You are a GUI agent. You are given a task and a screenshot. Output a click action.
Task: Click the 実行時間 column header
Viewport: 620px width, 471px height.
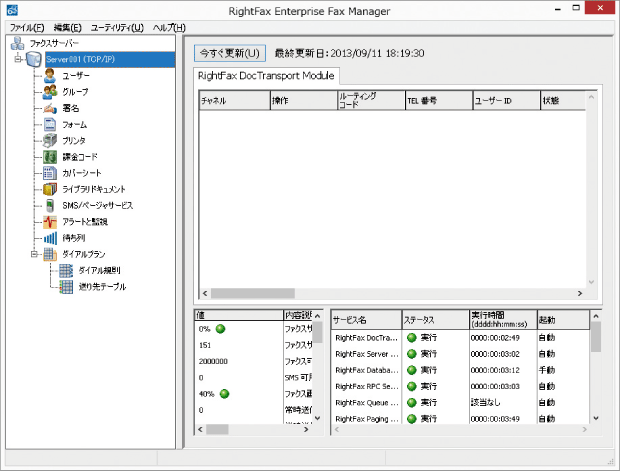pos(503,320)
